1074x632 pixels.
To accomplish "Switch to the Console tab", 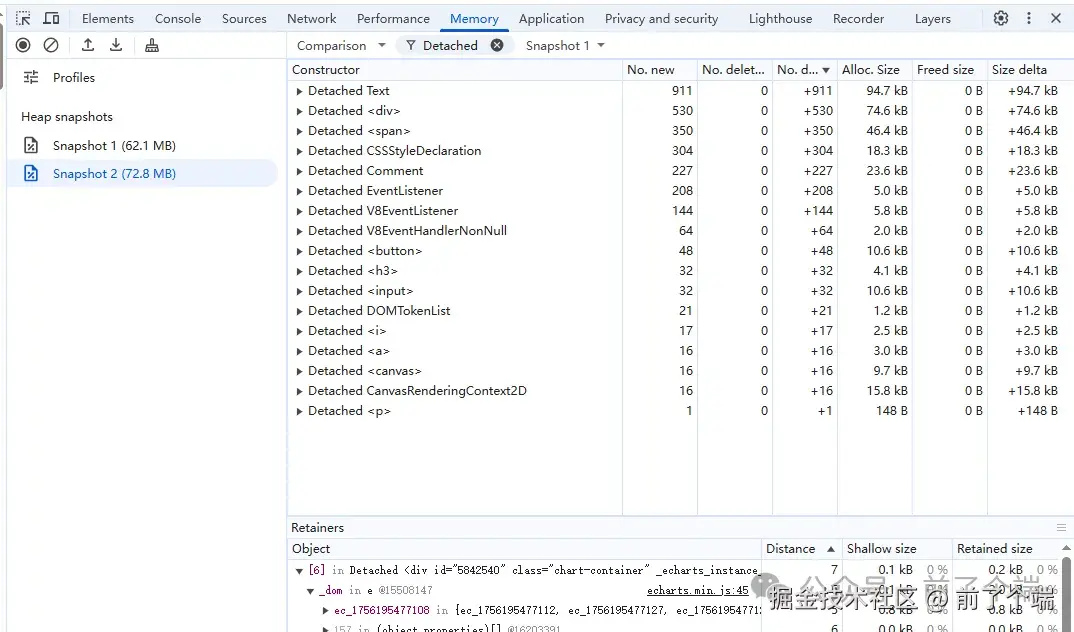I will click(x=178, y=18).
